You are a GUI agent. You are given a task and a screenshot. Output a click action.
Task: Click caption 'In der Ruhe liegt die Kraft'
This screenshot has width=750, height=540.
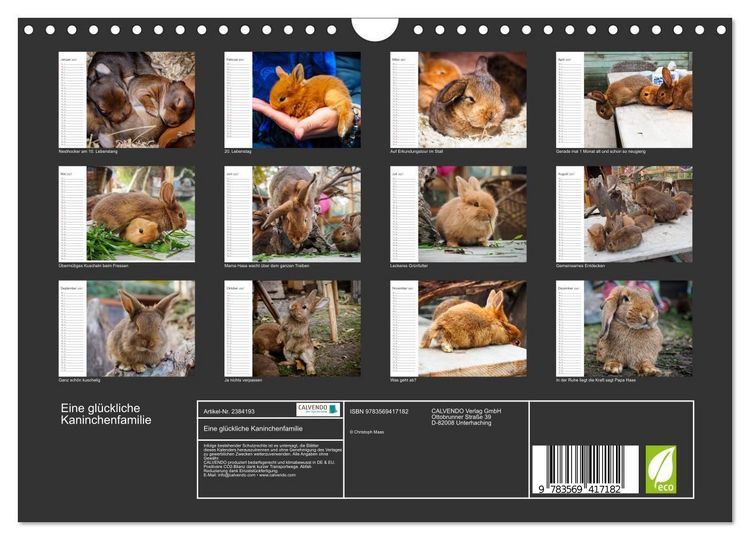[x=596, y=380]
